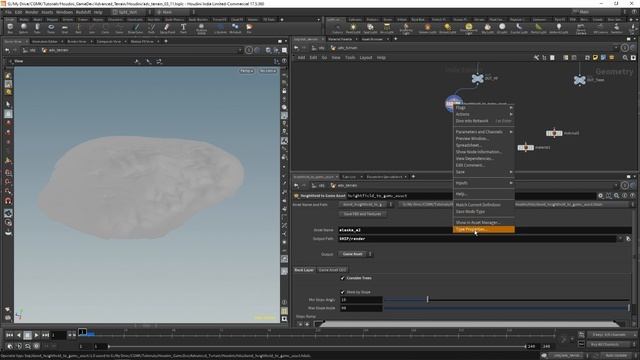
Task: Toggle the viewport pin circle button
Action: (249, 50)
